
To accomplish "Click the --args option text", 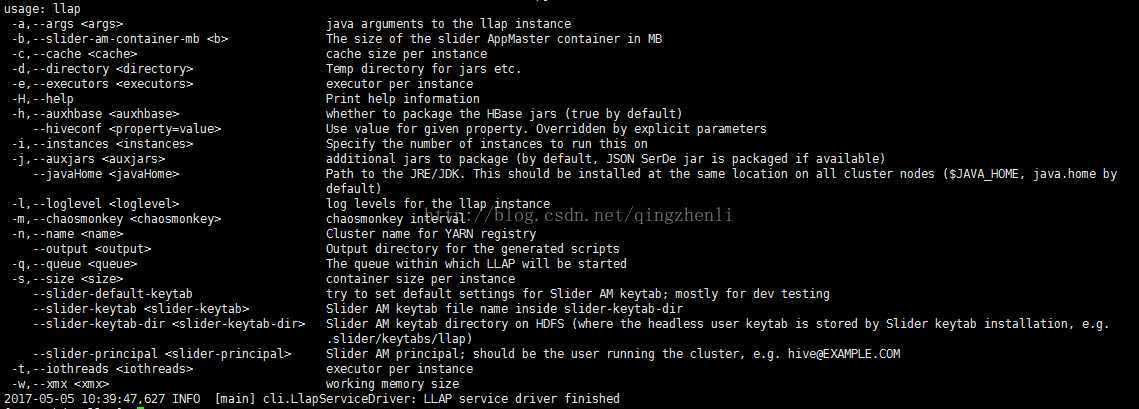I will (x=67, y=24).
